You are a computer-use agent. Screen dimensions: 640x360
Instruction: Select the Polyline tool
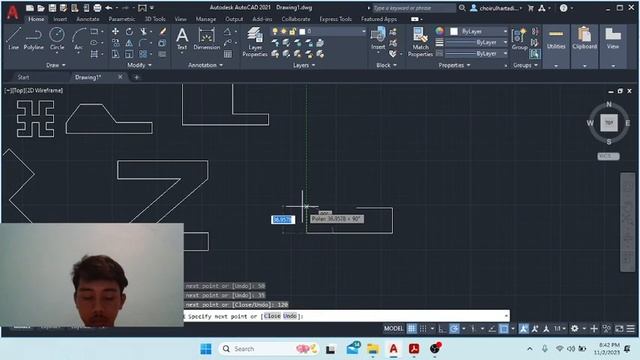click(33, 39)
